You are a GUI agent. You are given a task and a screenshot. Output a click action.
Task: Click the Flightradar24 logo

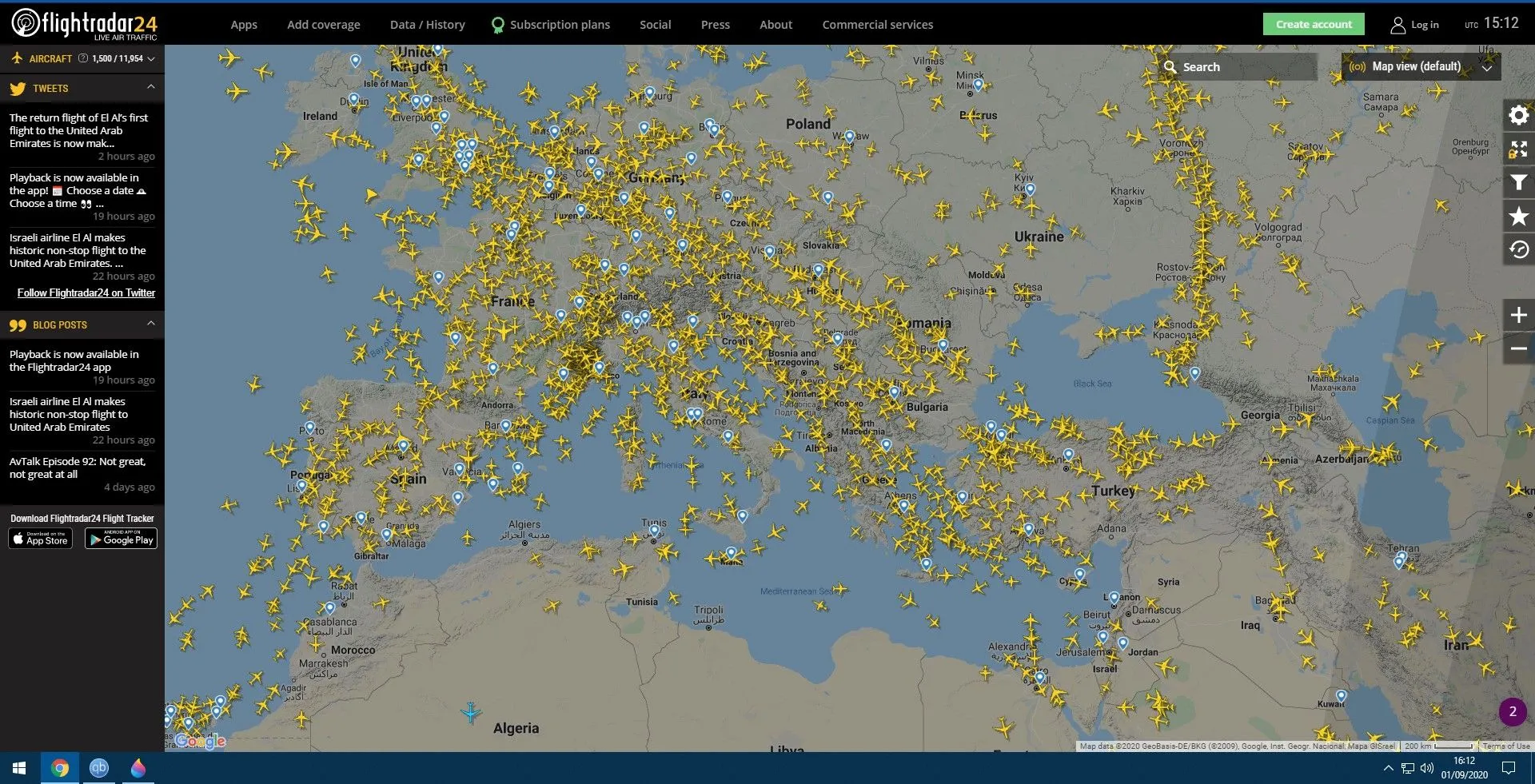coord(84,23)
